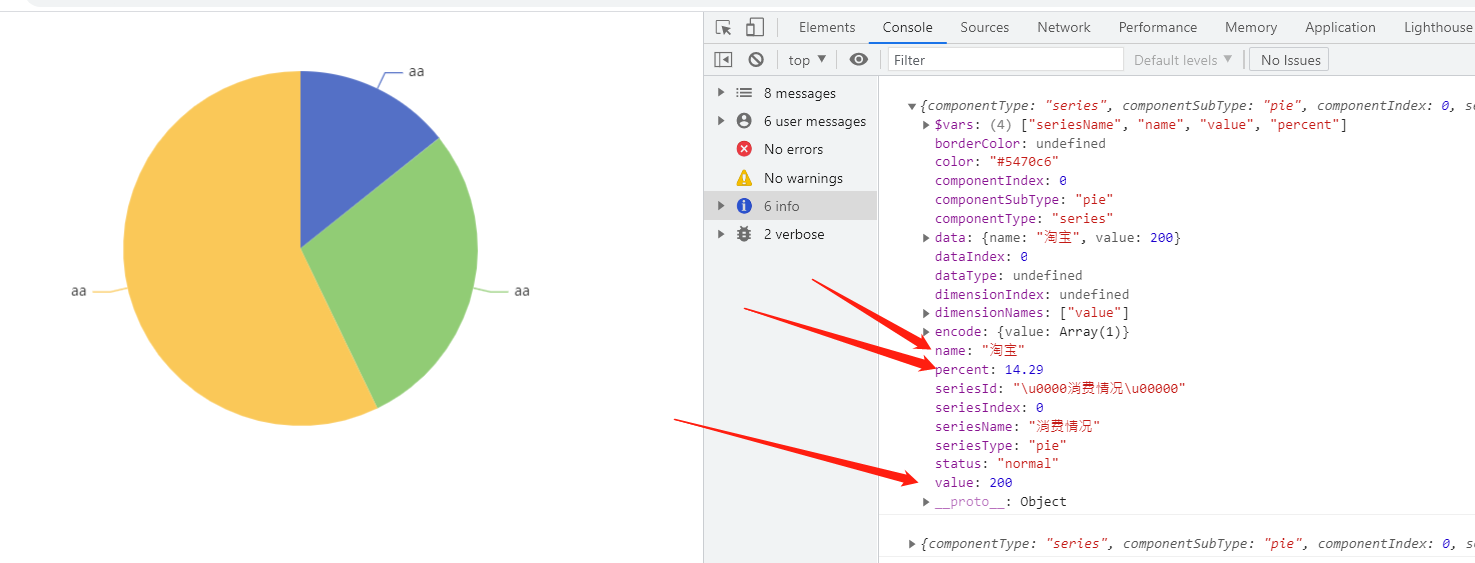The image size is (1475, 563).
Task: Select the color: "#5470c6" property line
Action: coord(997,162)
